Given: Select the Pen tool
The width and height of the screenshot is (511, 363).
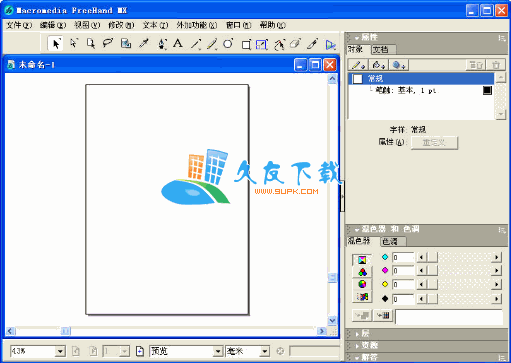Looking at the screenshot, I should [162, 44].
